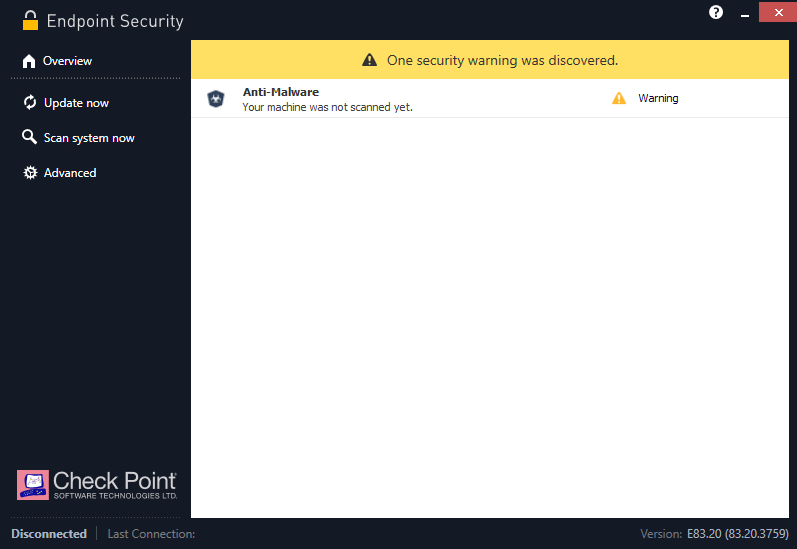This screenshot has height=549, width=797.
Task: Click the Overview home icon
Action: (x=29, y=62)
